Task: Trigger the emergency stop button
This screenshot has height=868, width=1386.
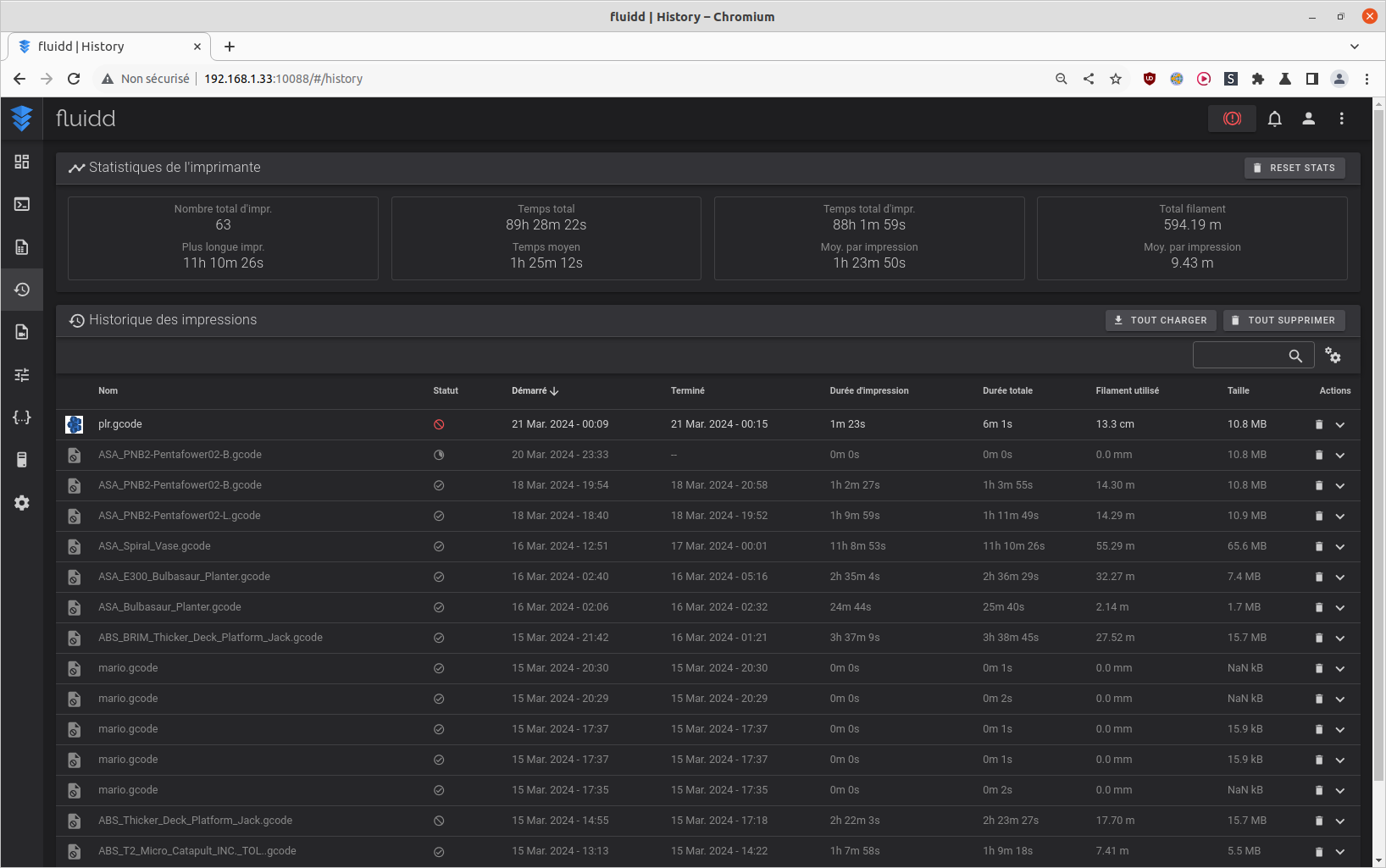Action: 1233,119
